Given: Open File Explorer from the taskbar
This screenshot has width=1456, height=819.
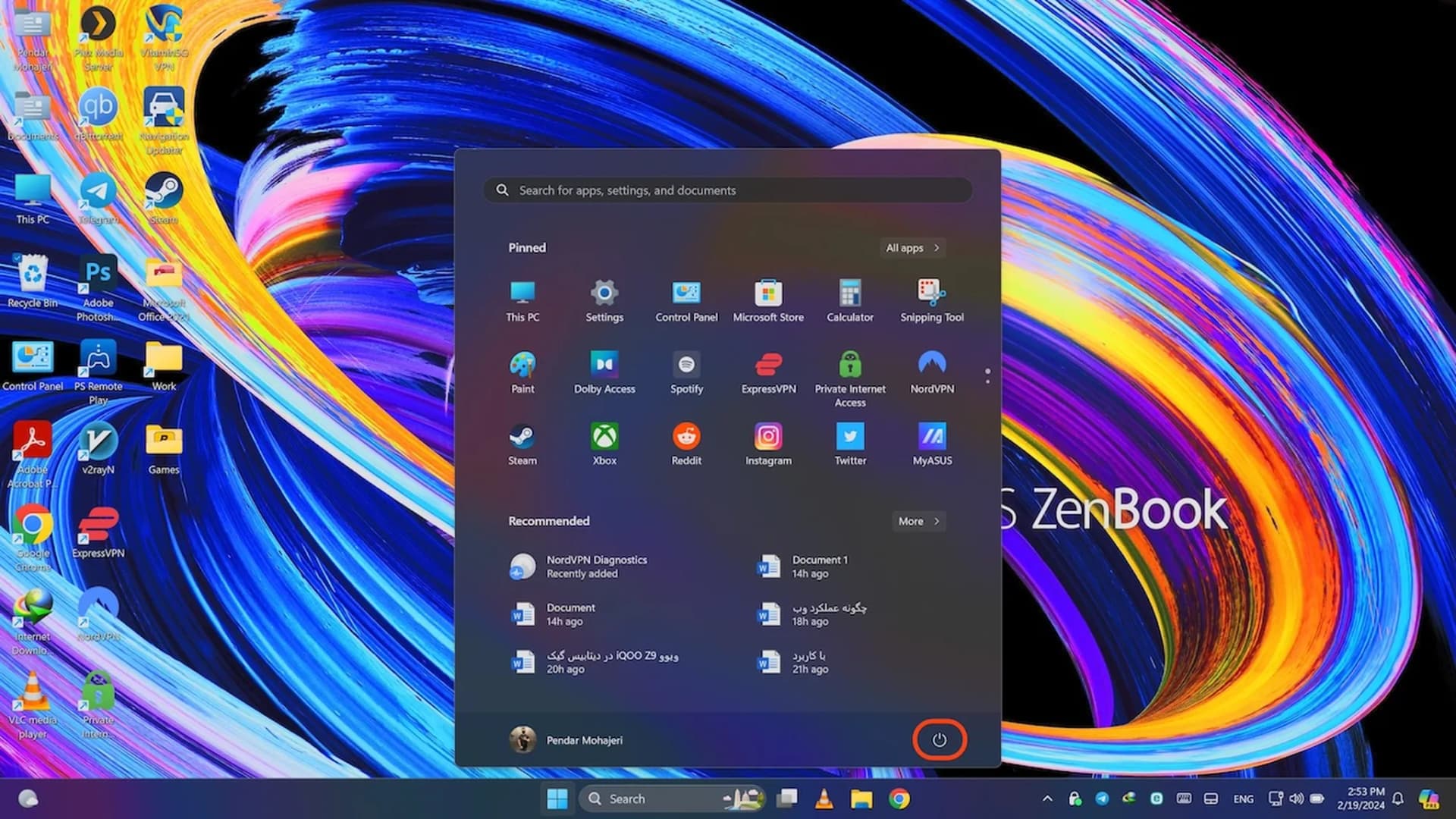Looking at the screenshot, I should [x=861, y=799].
